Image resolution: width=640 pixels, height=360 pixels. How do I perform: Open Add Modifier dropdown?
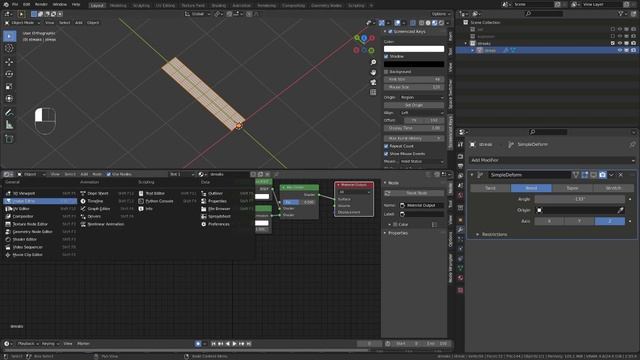tap(552, 160)
